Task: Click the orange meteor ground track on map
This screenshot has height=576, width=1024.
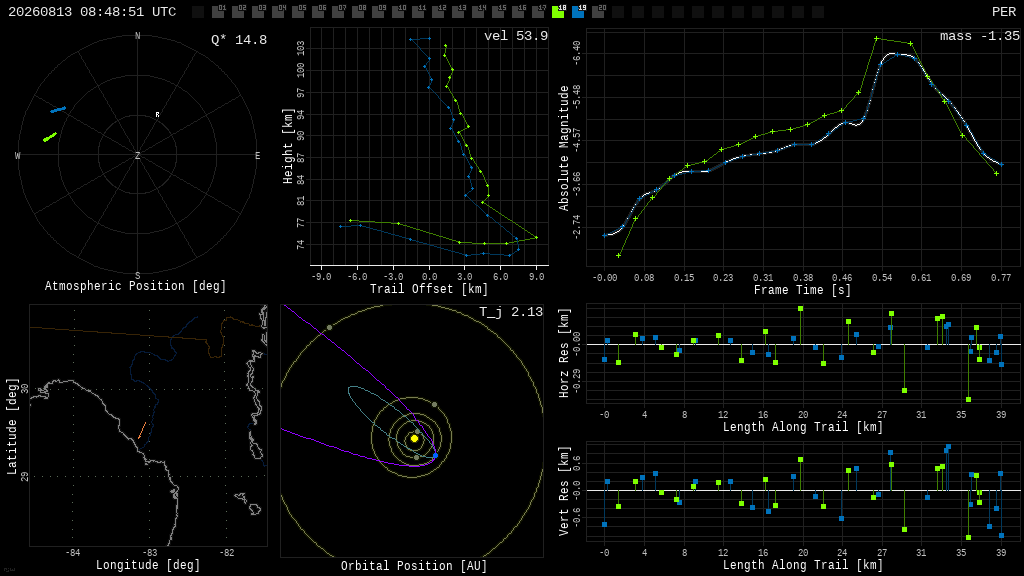Action: (x=142, y=430)
